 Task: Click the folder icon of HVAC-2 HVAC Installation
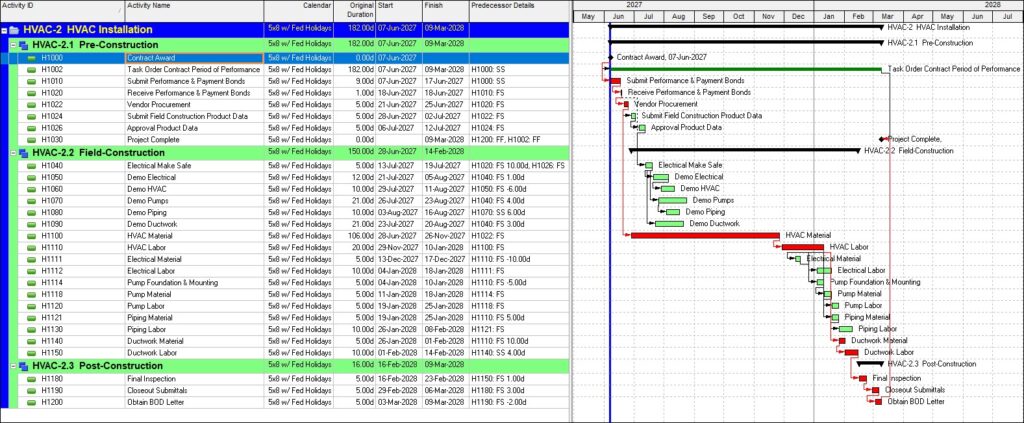point(14,30)
